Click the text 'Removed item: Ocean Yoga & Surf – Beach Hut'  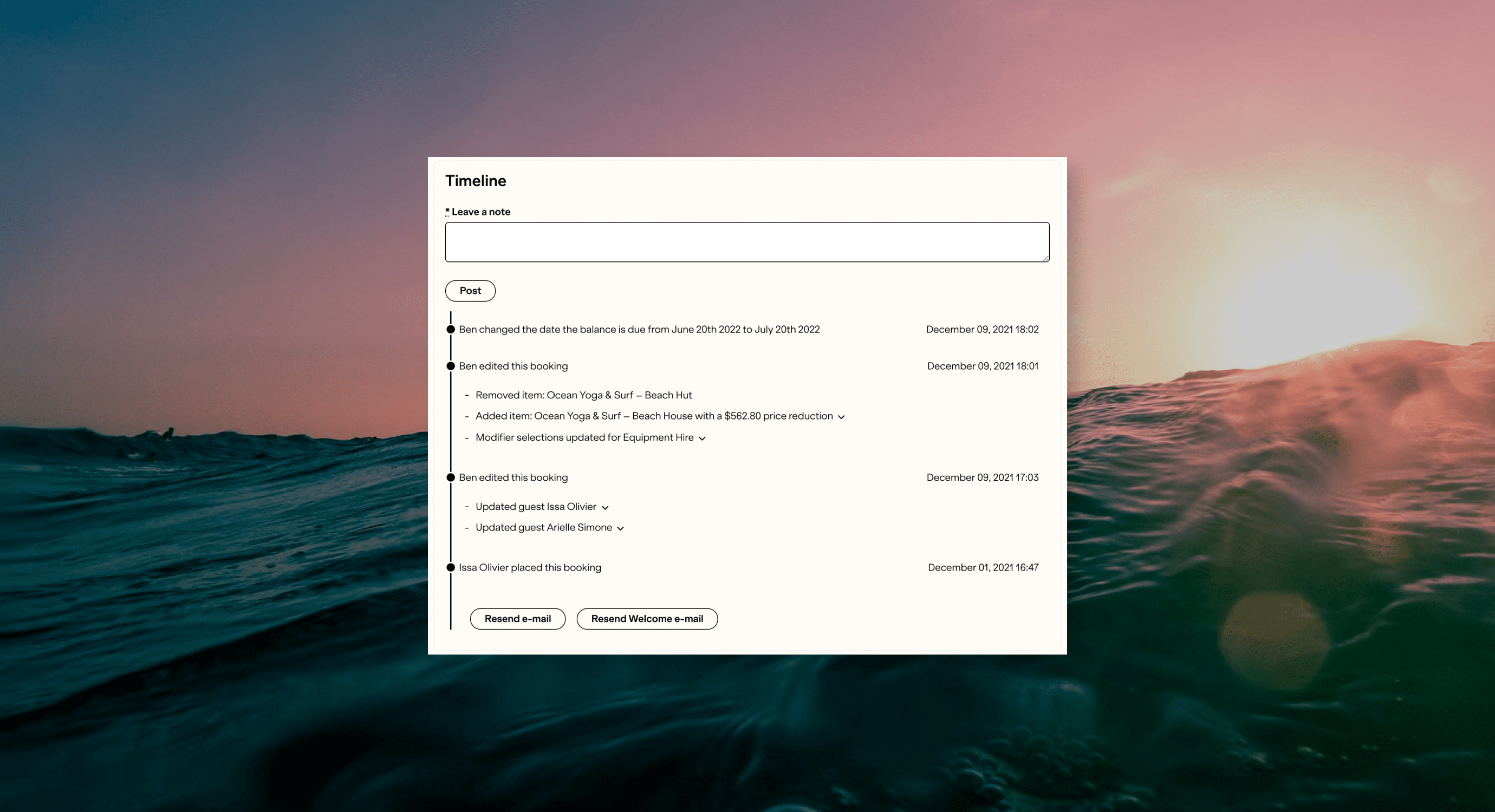point(584,395)
